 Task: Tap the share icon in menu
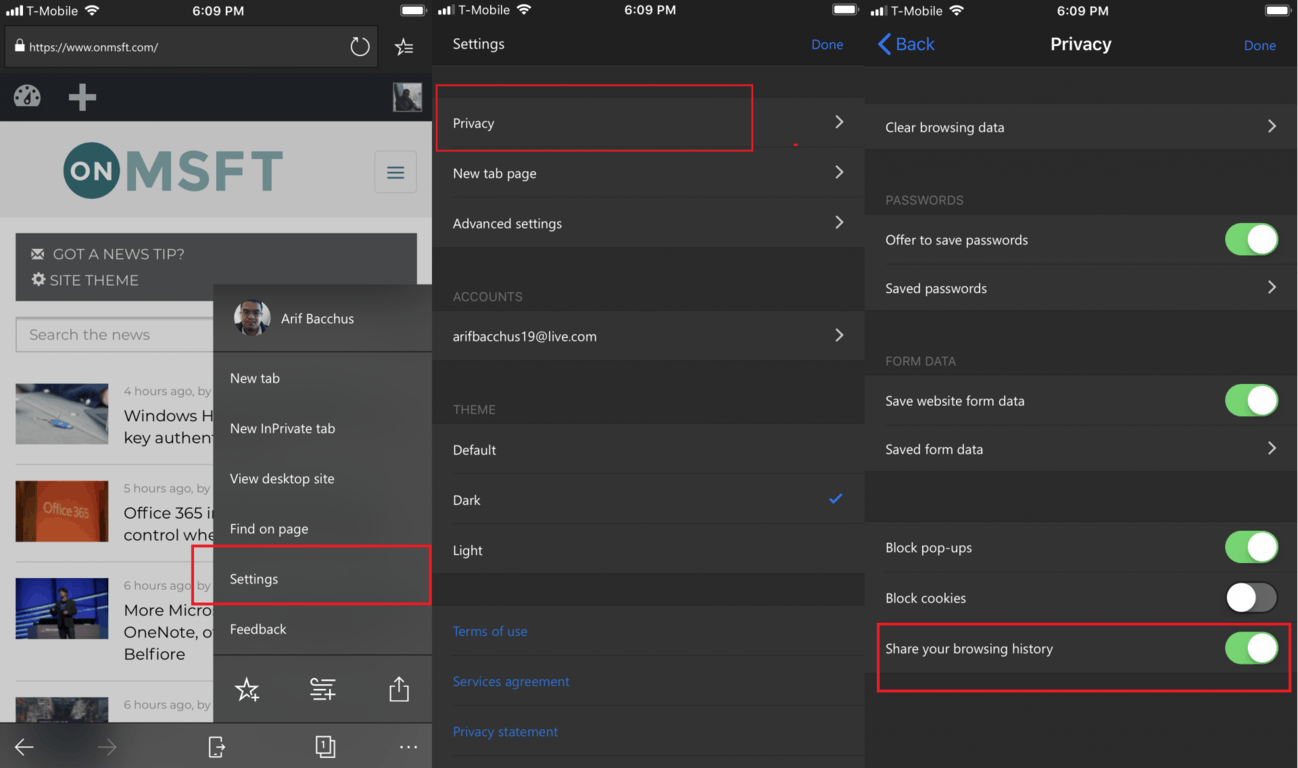click(399, 689)
